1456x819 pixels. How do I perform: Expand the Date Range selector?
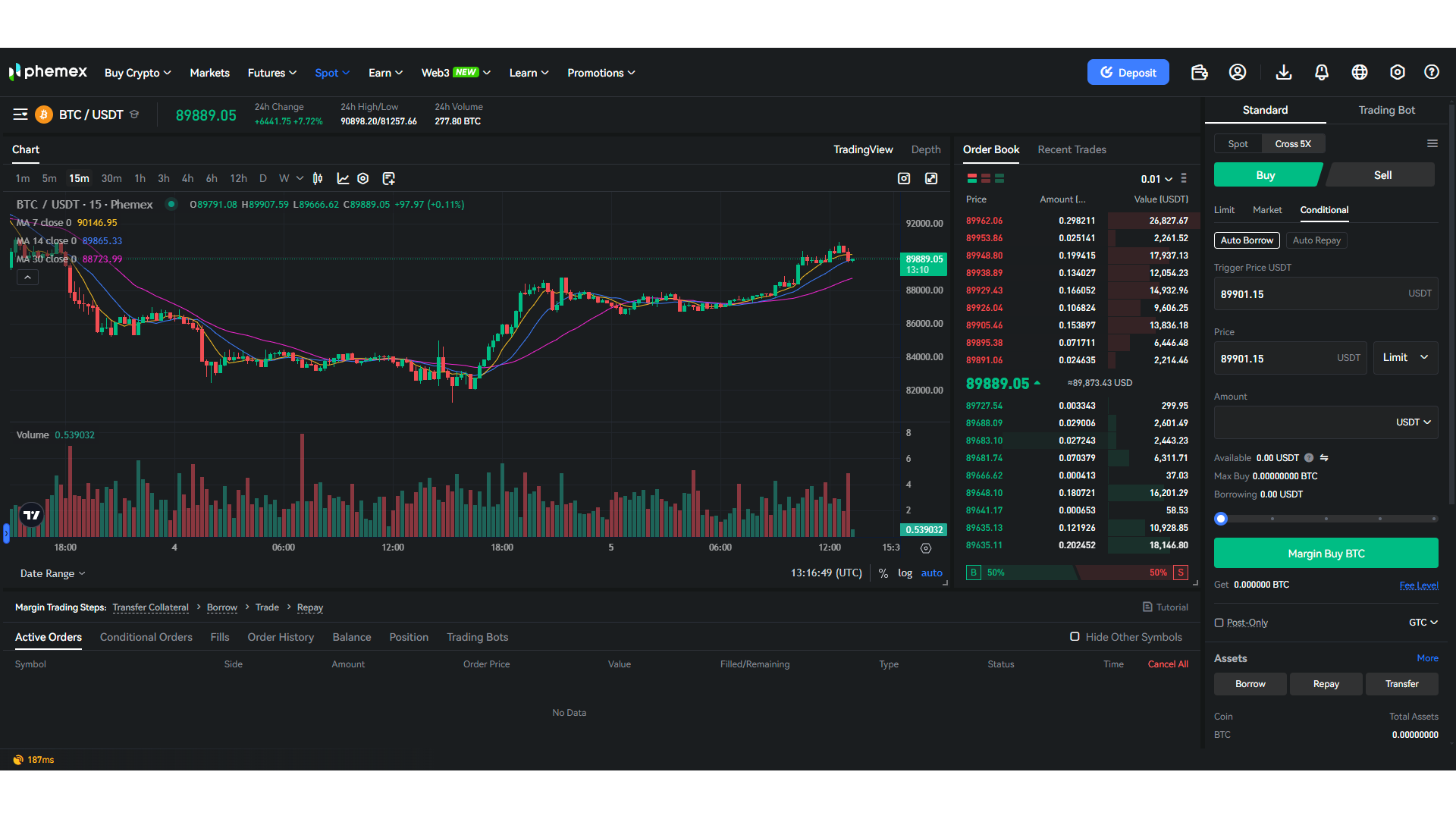click(53, 574)
